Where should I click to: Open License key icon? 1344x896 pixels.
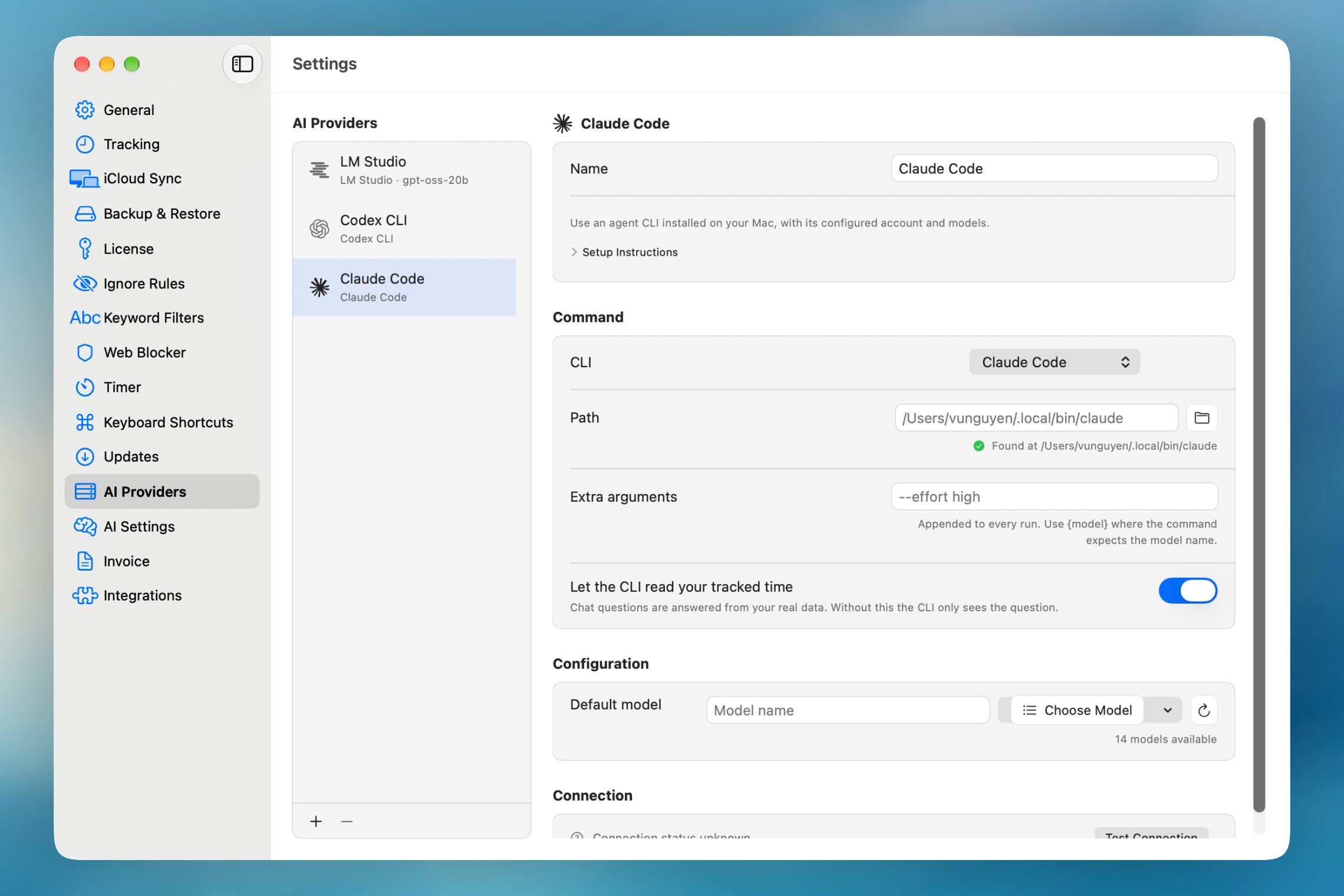(x=85, y=249)
